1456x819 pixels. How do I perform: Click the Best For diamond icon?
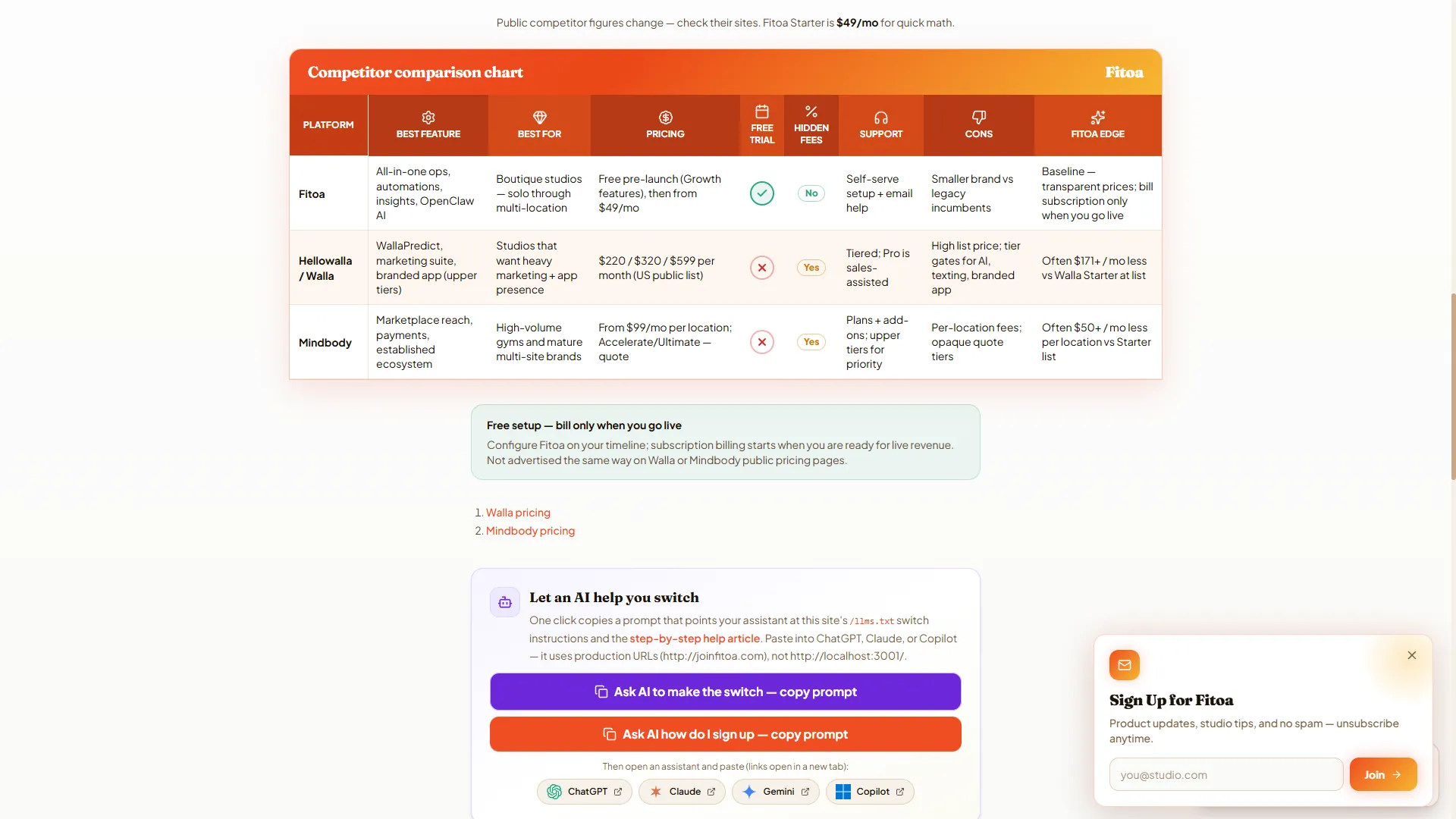pos(540,118)
